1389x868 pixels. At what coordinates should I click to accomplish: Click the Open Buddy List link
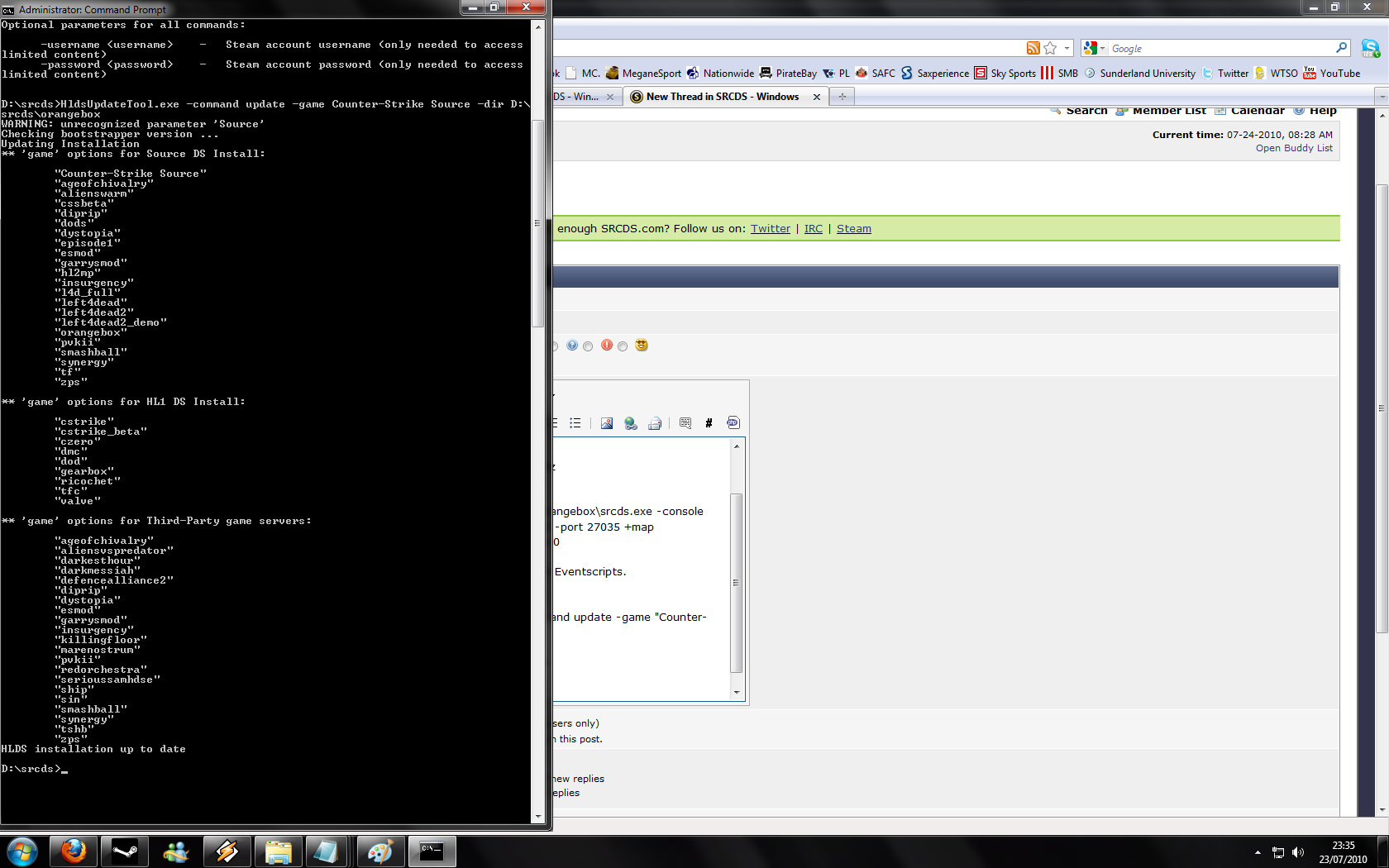(x=1294, y=148)
